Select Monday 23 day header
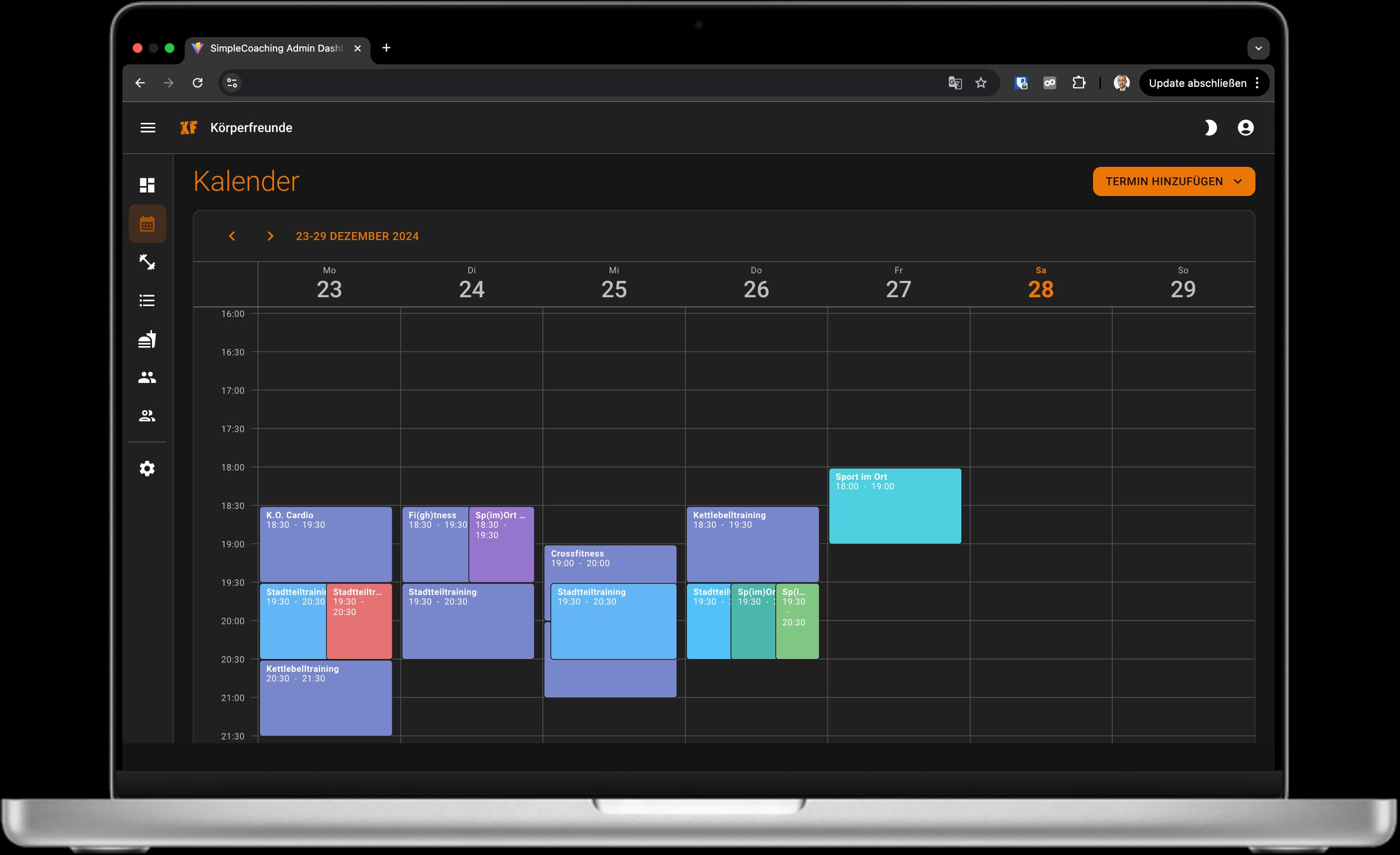 click(330, 283)
